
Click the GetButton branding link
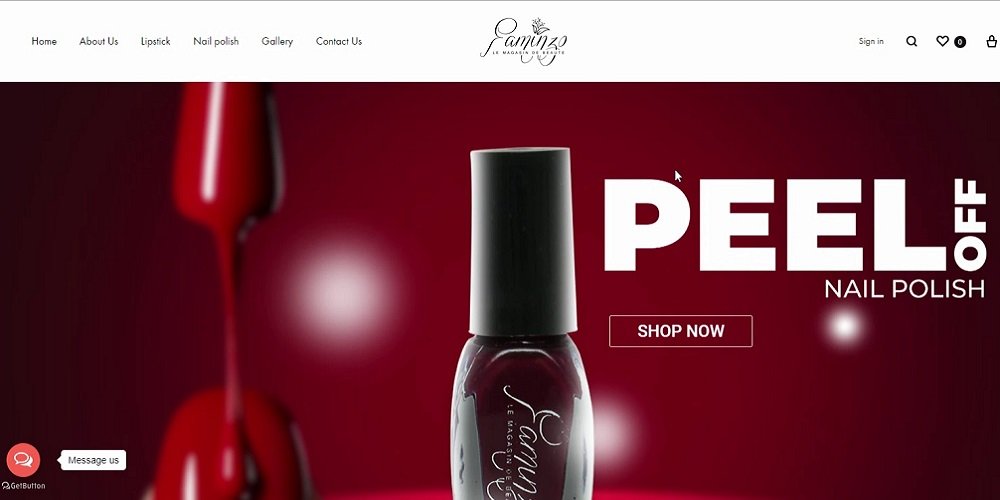tap(23, 486)
